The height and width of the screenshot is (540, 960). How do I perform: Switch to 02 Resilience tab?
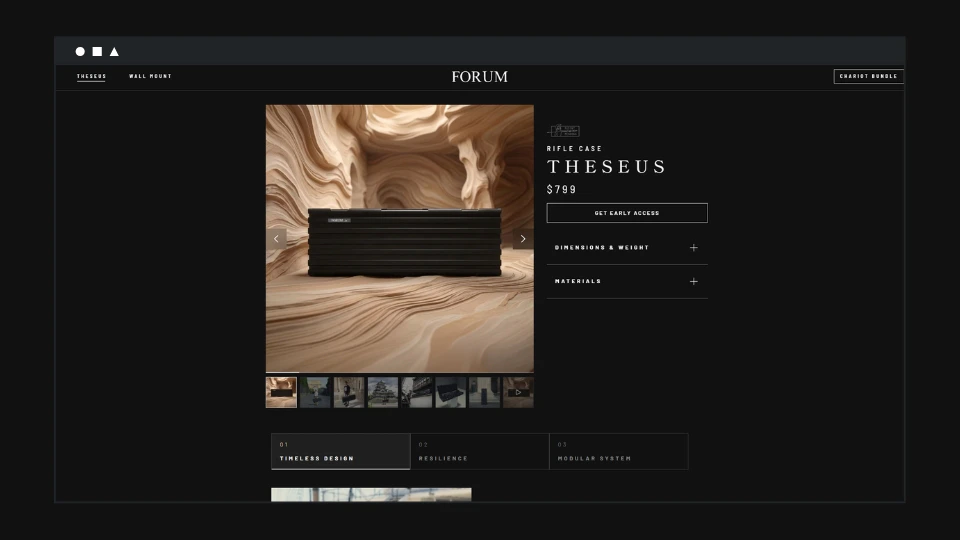(479, 452)
